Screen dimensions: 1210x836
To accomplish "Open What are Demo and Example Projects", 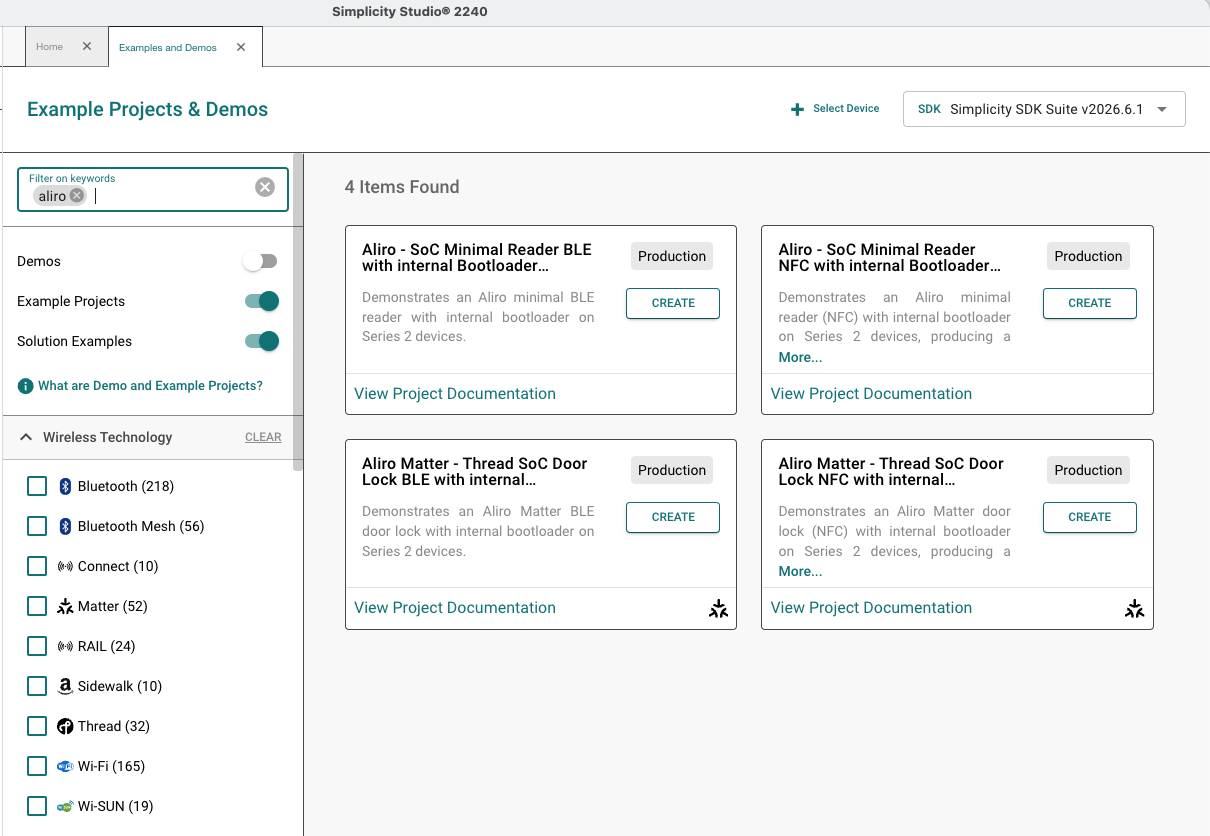I will point(150,386).
